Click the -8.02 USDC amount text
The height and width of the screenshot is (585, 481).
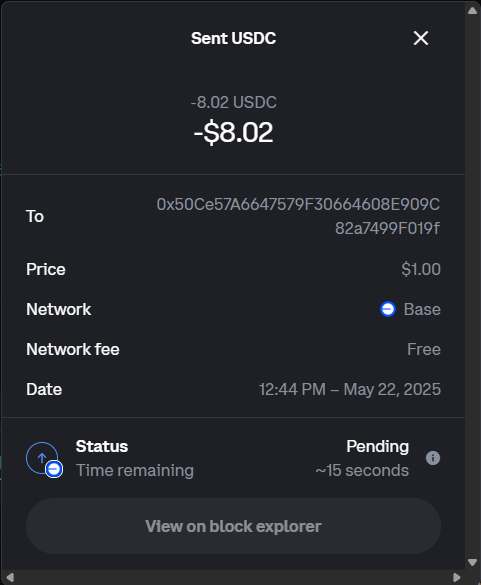(x=234, y=102)
